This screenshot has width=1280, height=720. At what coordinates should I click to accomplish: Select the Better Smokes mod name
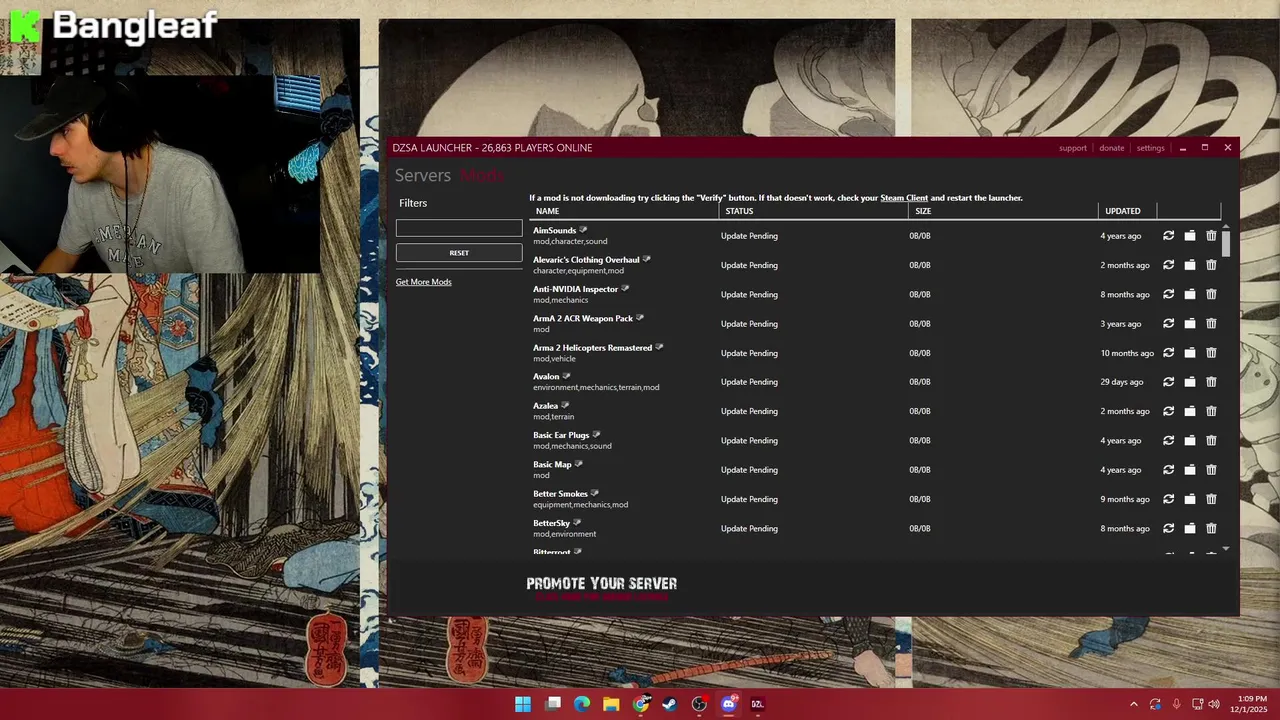point(560,494)
